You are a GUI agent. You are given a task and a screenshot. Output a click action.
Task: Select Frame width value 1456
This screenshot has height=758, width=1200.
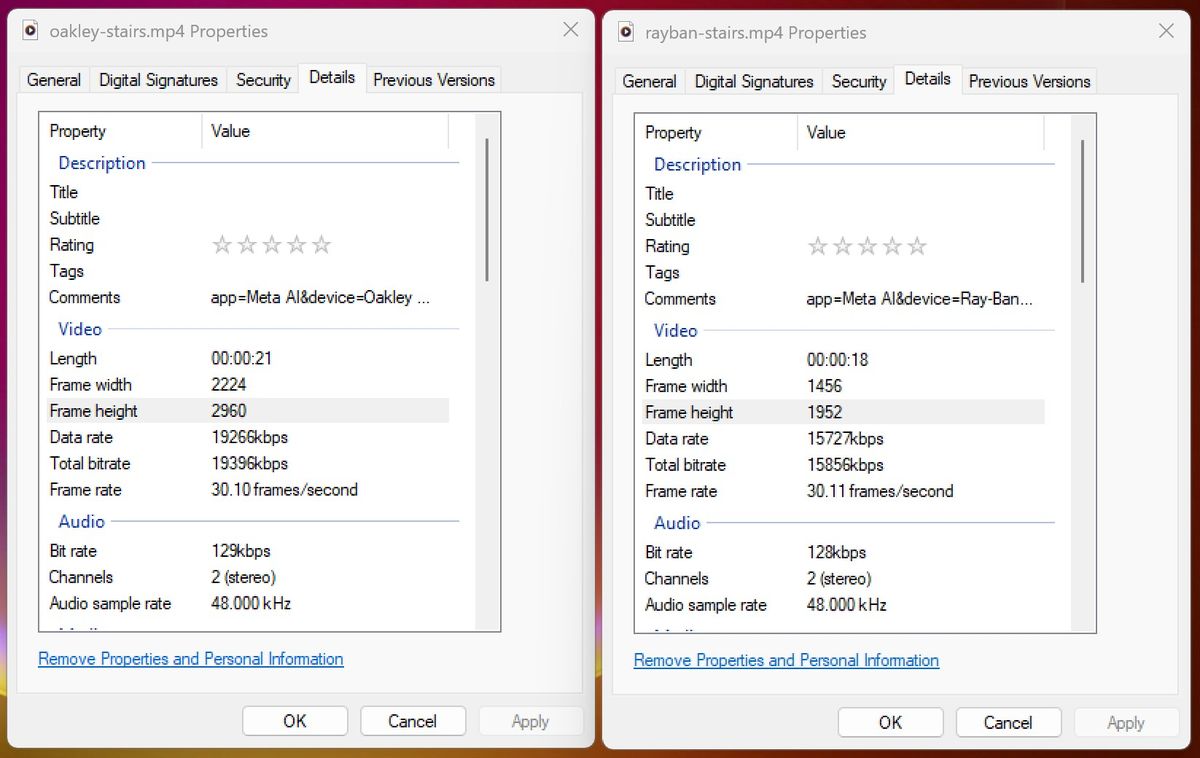pos(825,385)
